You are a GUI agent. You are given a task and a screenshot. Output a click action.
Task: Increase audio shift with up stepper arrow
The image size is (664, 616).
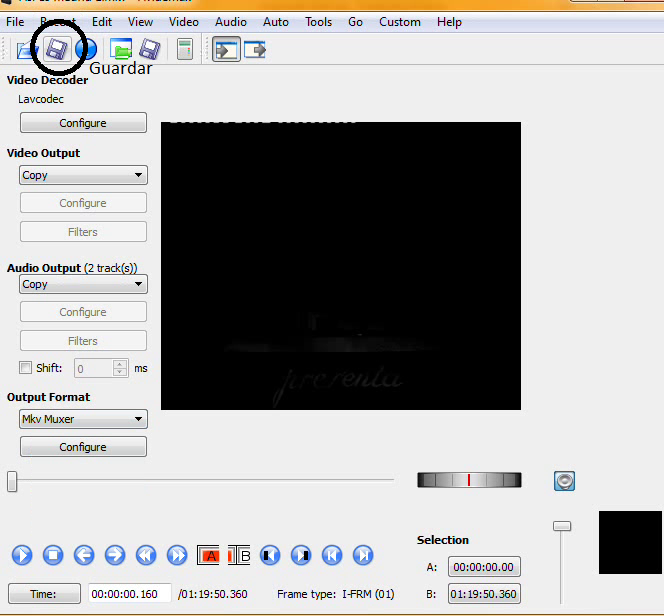[x=120, y=364]
